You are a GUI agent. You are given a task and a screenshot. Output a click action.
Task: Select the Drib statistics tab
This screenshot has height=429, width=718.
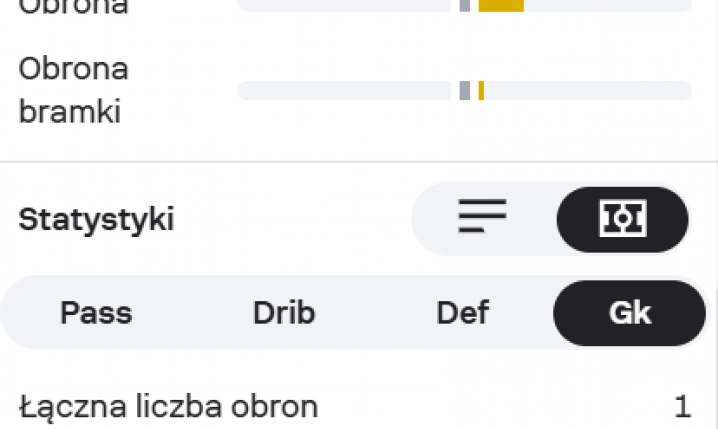tap(284, 313)
